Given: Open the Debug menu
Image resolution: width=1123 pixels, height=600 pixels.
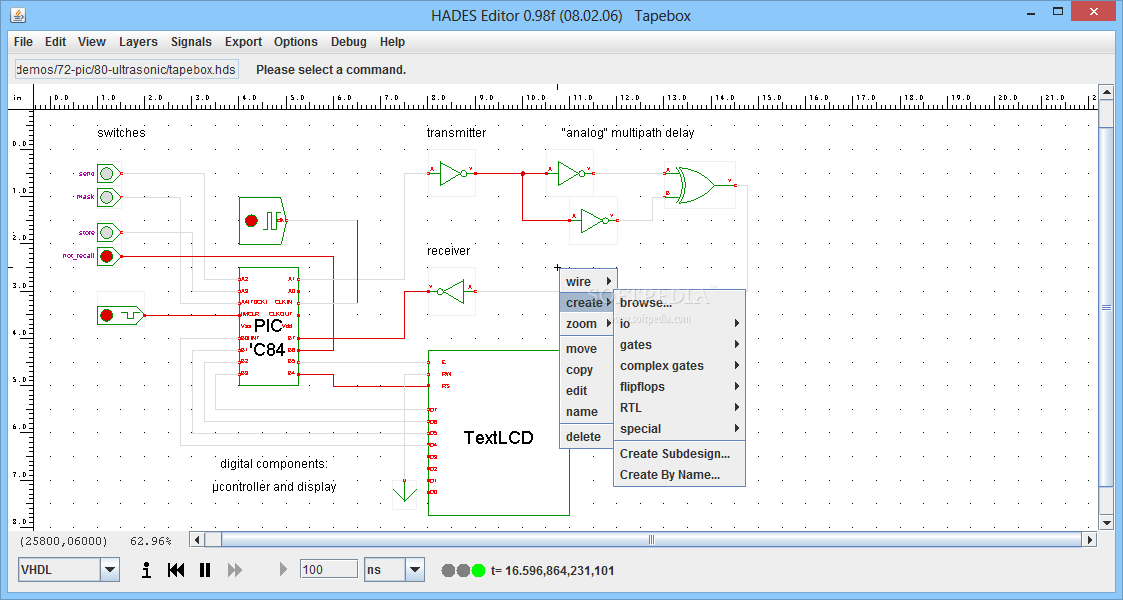Looking at the screenshot, I should [x=349, y=42].
